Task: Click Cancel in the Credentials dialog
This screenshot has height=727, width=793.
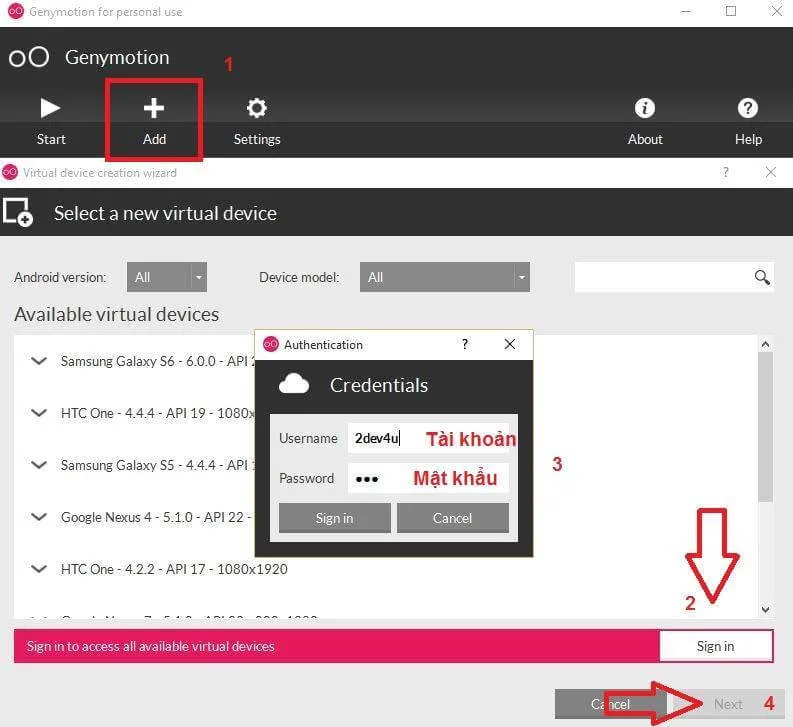Action: (453, 518)
